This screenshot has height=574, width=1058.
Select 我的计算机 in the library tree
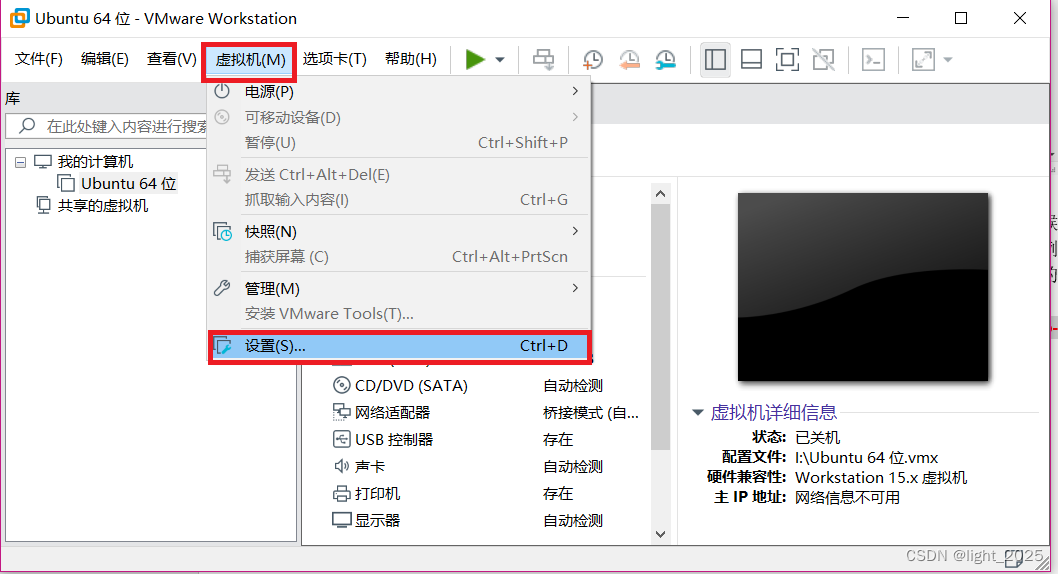[x=95, y=162]
